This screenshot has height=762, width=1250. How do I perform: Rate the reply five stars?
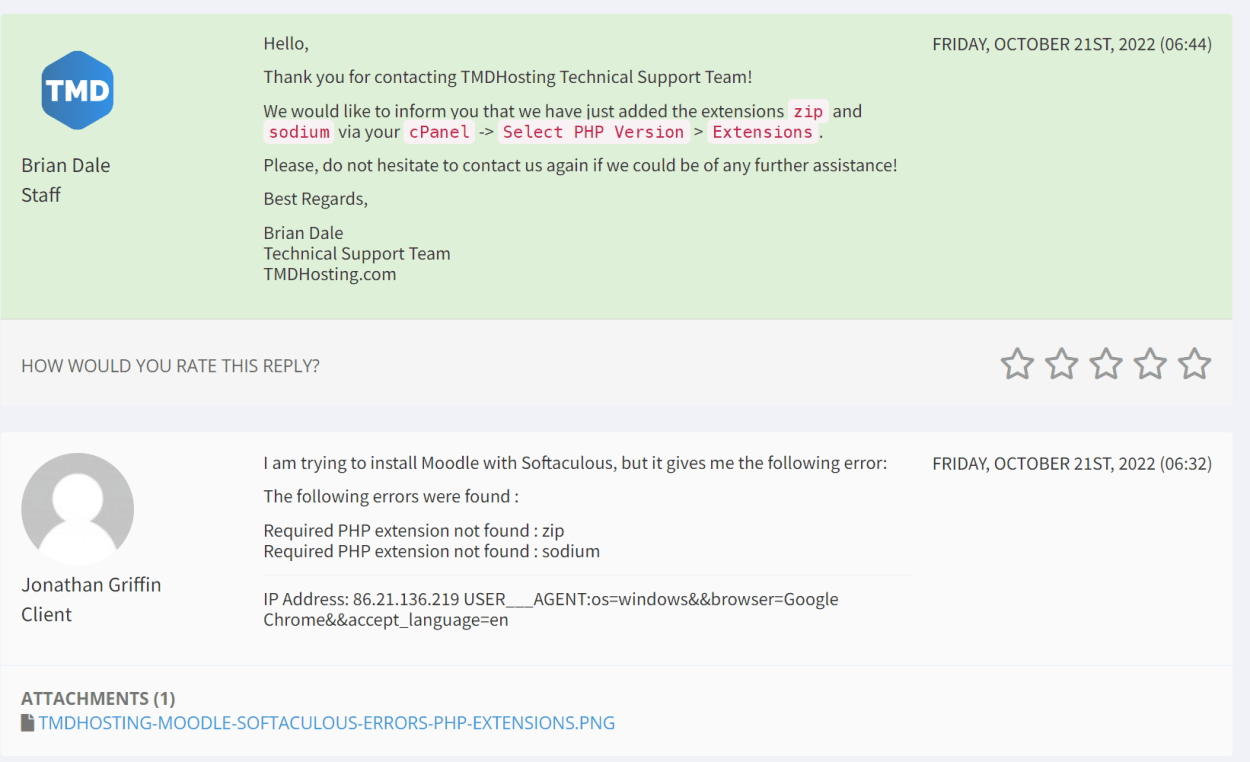pyautogui.click(x=1195, y=364)
